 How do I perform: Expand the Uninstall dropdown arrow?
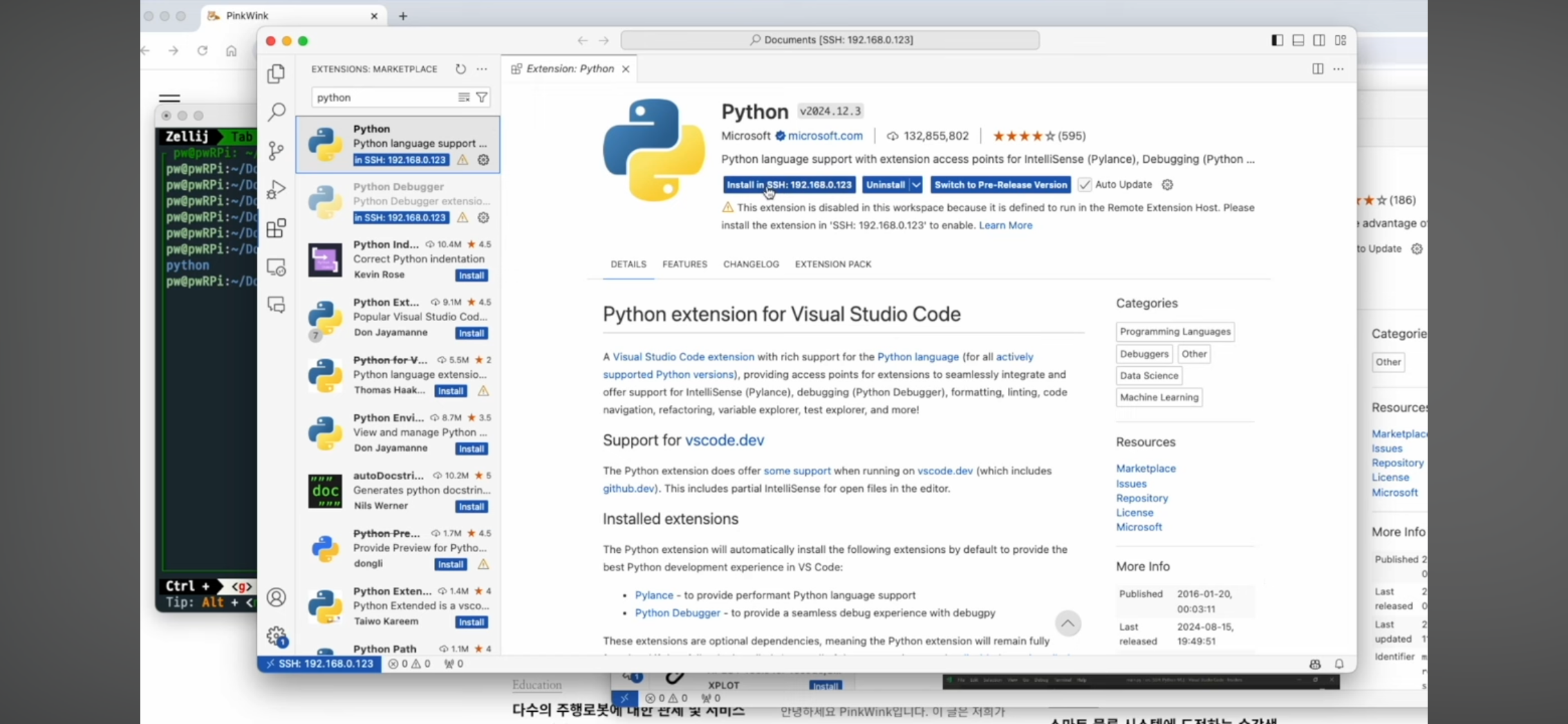916,185
